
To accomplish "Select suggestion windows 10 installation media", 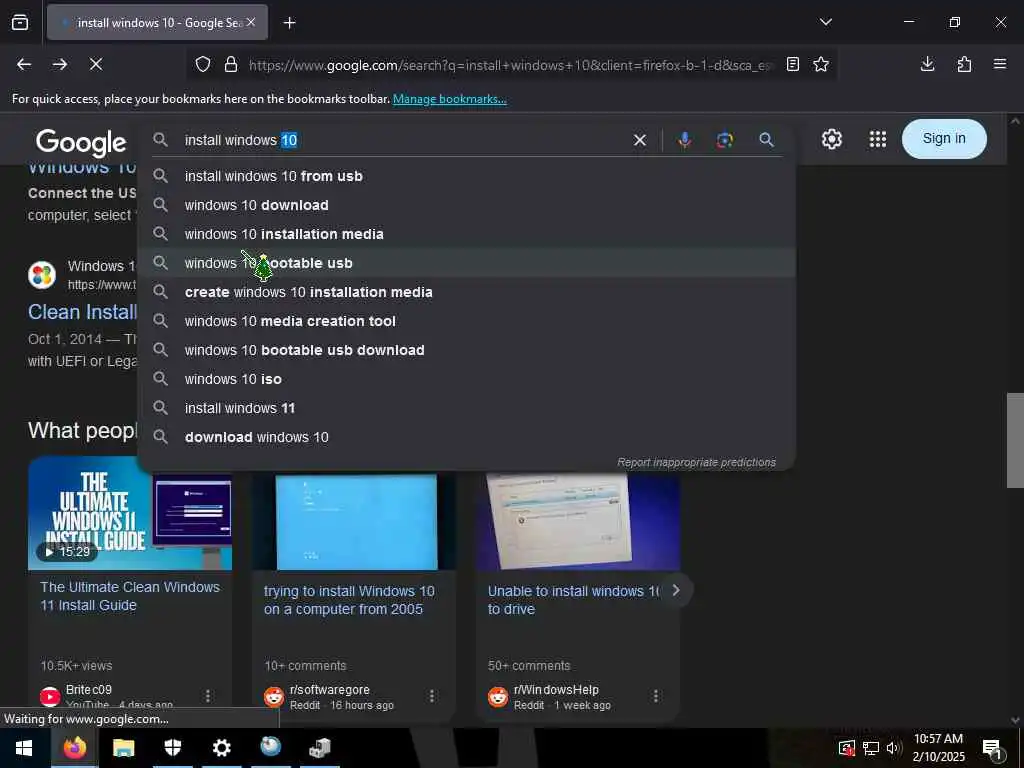I will tap(466, 234).
